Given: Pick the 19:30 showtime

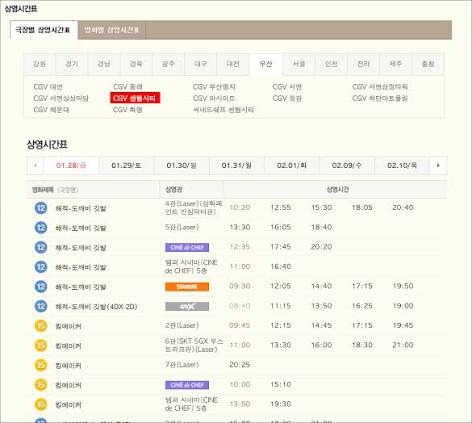Looking at the screenshot, I should click(x=281, y=404).
